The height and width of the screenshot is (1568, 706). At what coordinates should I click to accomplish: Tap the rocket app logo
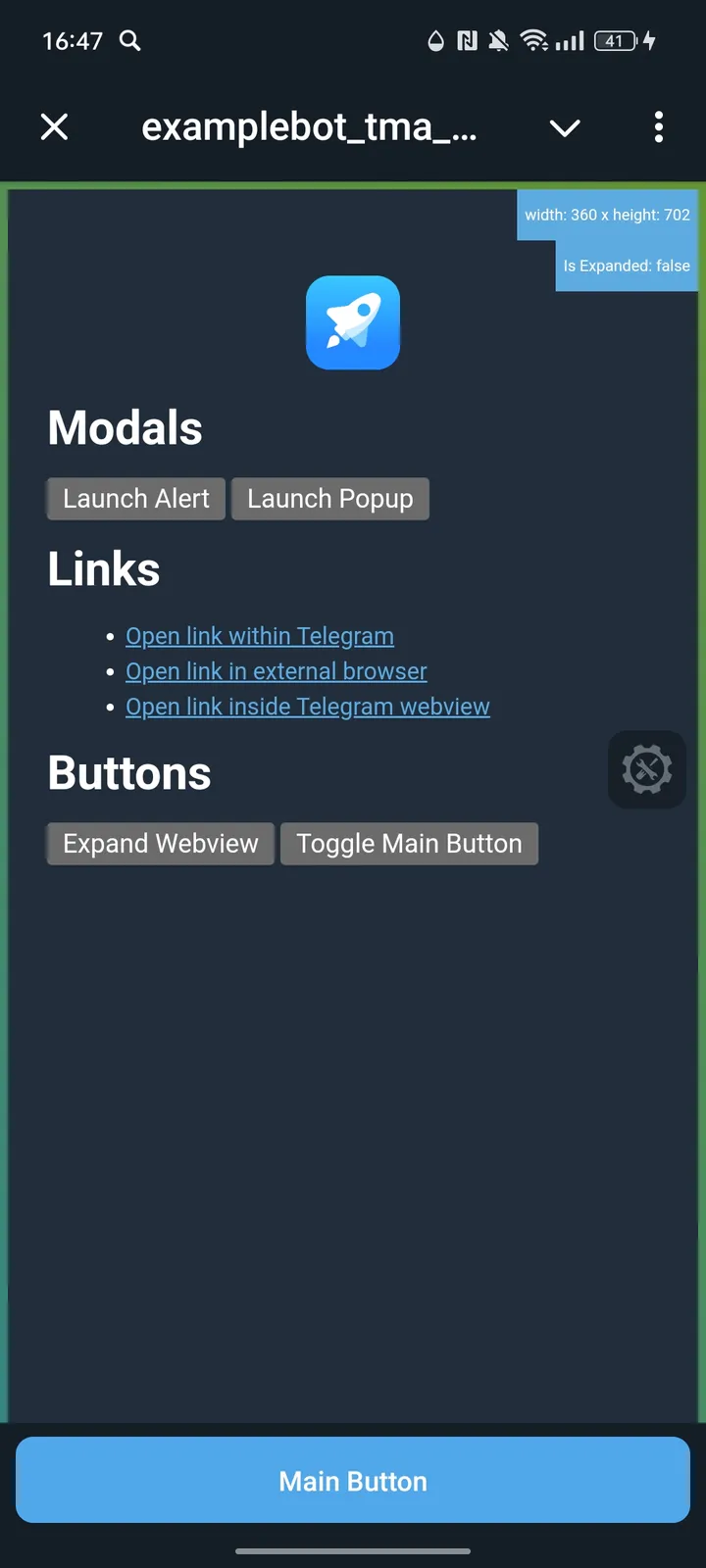coord(353,322)
